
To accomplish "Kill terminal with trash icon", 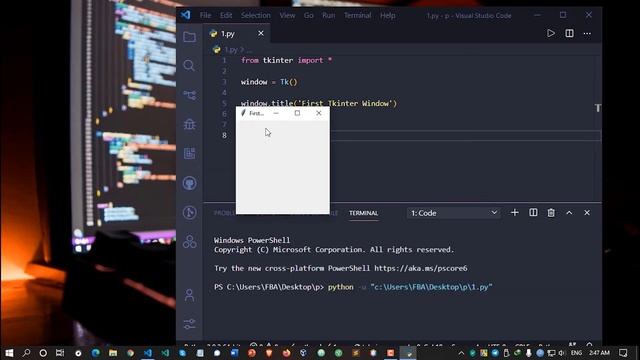I will click(x=551, y=213).
